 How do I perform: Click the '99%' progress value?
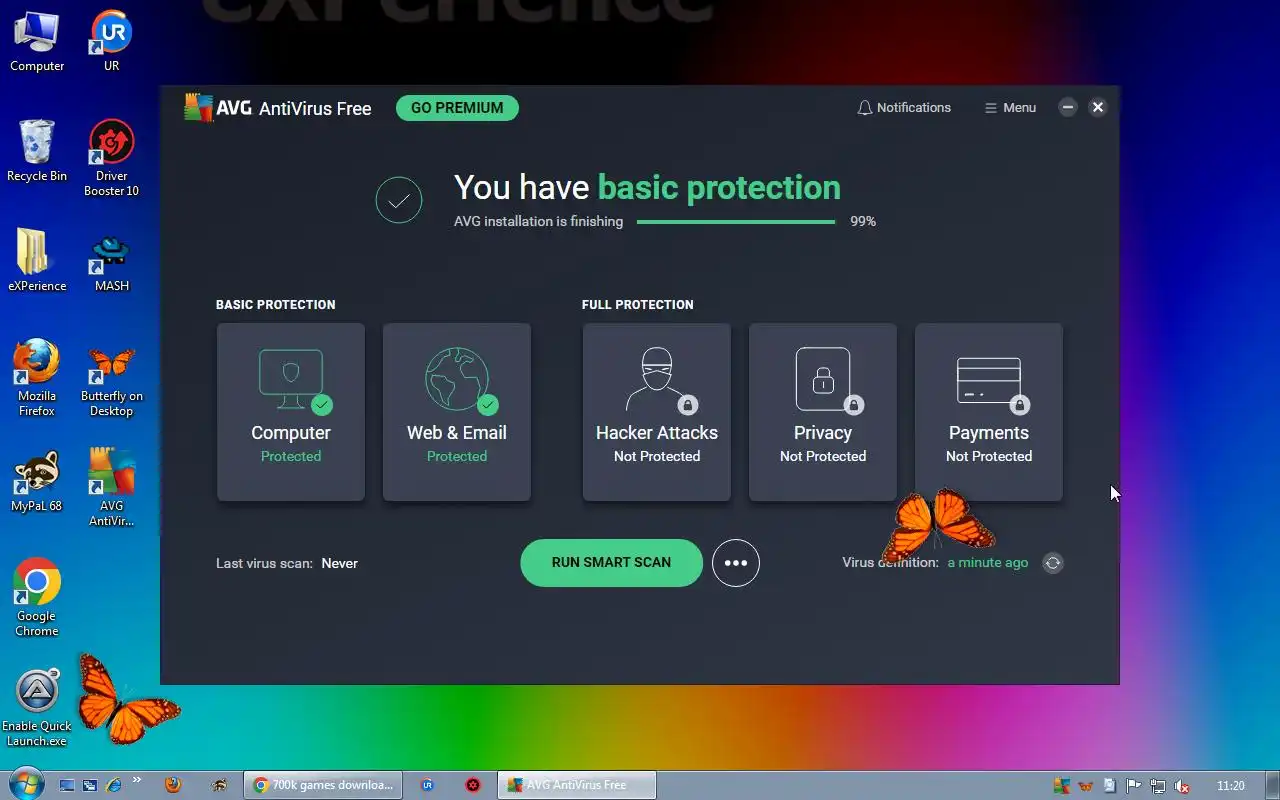pos(863,222)
